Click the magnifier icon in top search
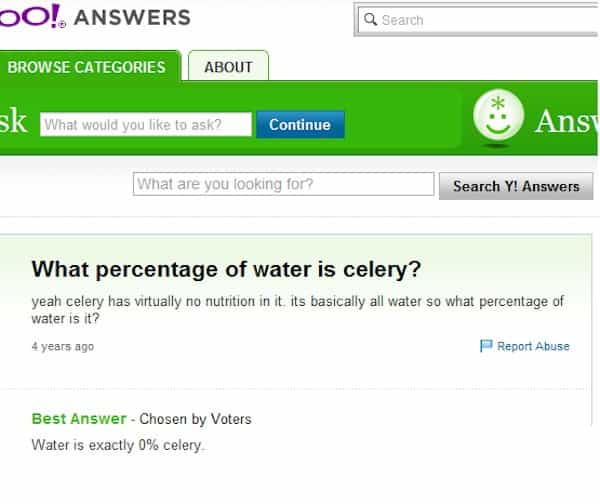The height and width of the screenshot is (504, 600). click(370, 20)
